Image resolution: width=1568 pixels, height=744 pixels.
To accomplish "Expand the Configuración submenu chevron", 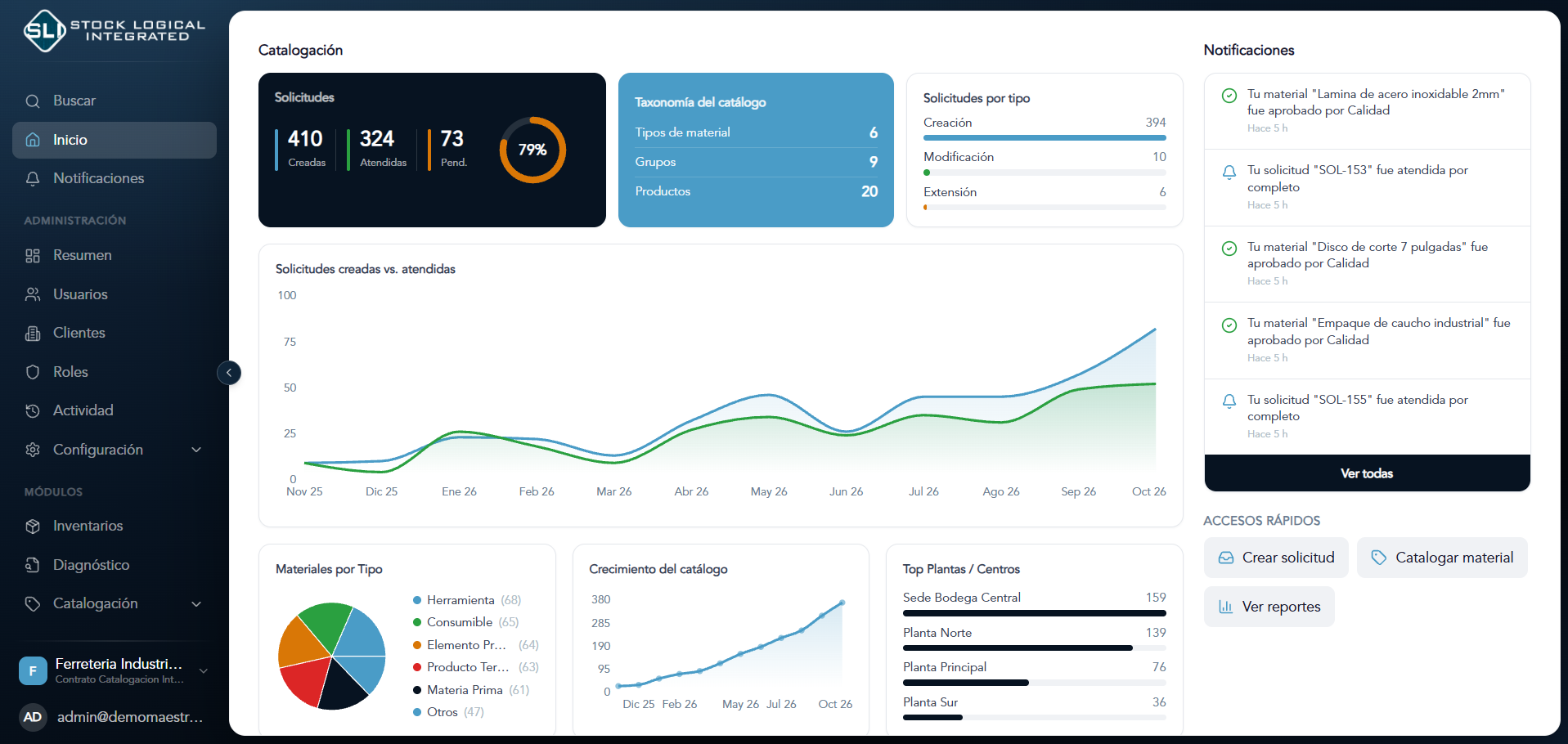I will click(196, 450).
